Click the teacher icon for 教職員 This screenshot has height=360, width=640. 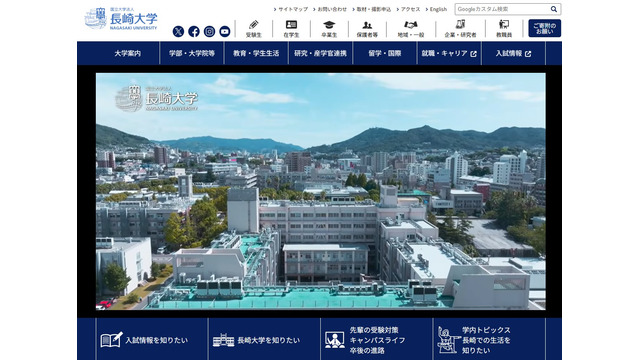point(504,24)
